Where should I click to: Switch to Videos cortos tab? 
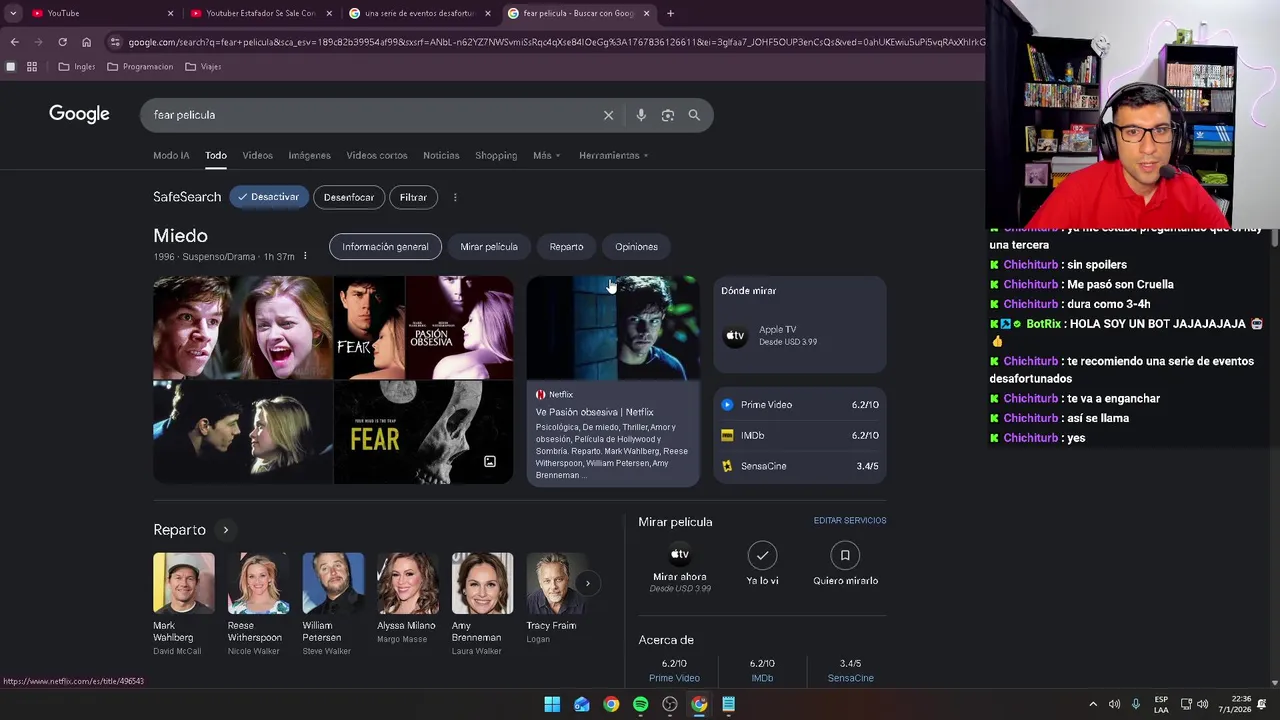pos(377,155)
